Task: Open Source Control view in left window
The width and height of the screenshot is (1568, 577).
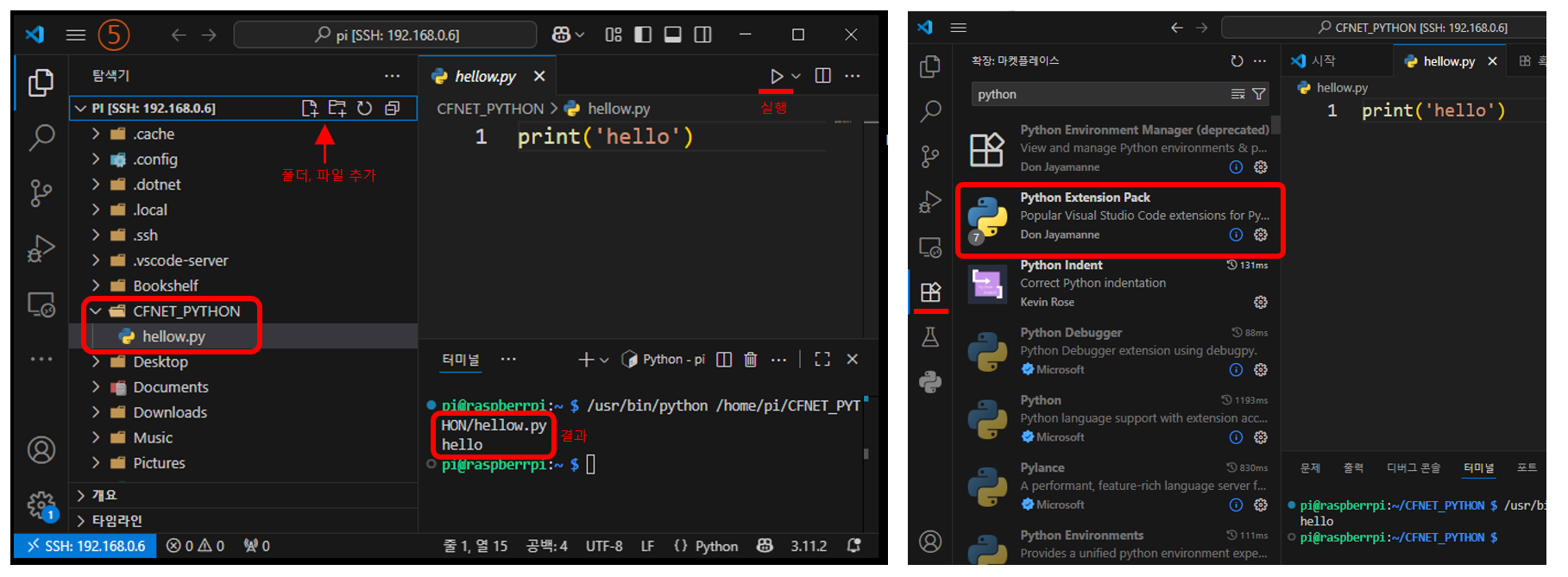Action: [41, 191]
